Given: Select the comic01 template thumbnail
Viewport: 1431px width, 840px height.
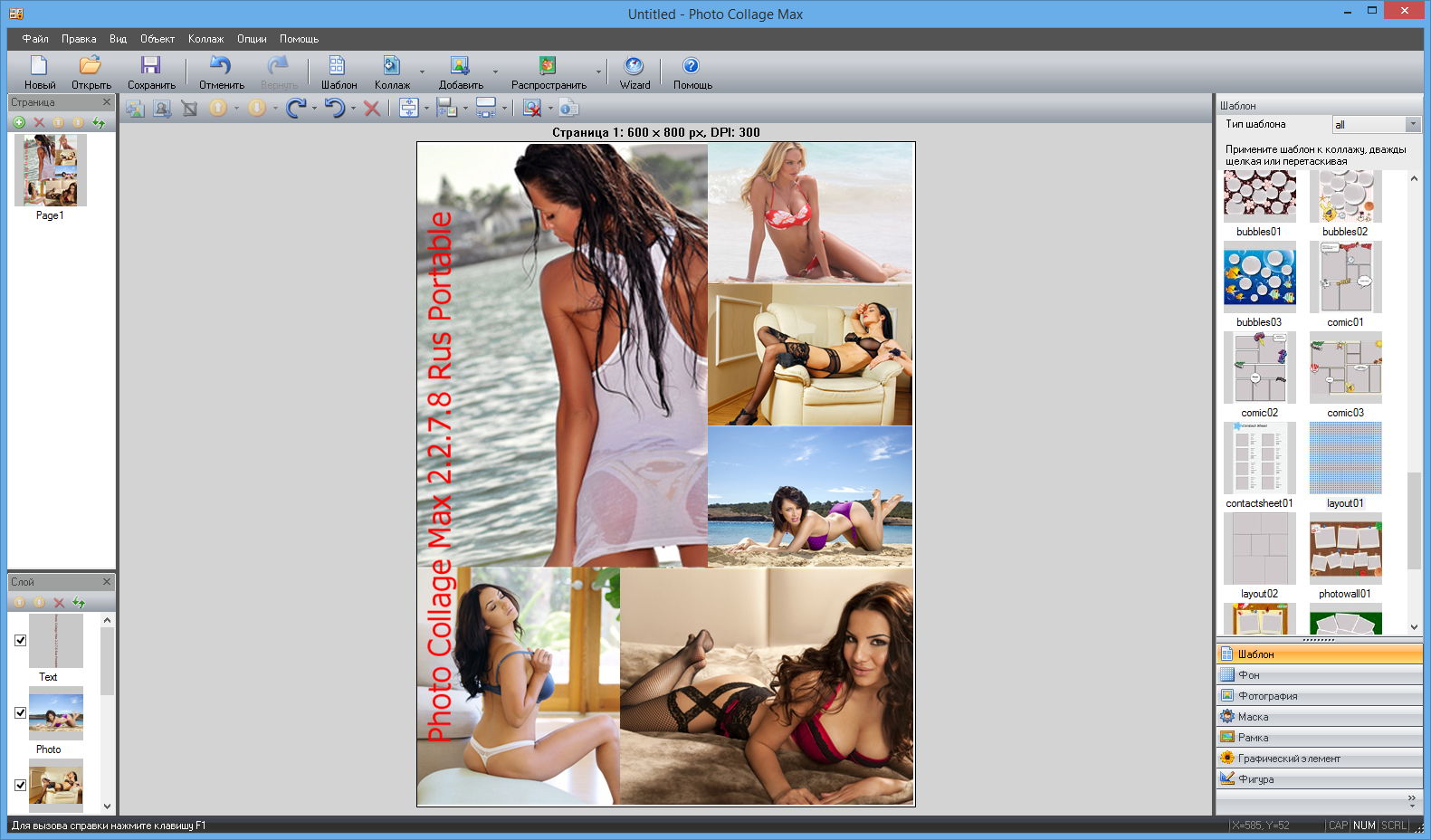Looking at the screenshot, I should [x=1345, y=277].
